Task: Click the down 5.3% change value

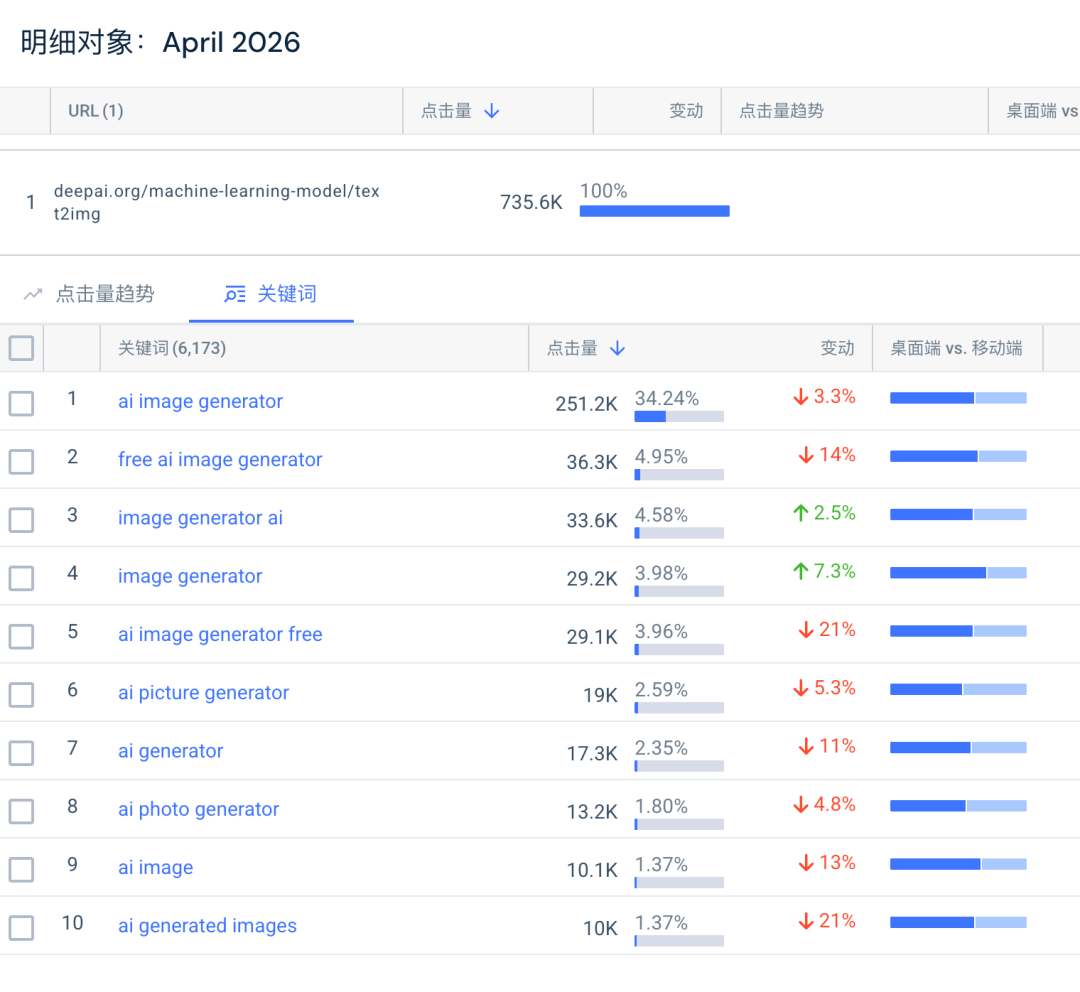Action: point(824,688)
